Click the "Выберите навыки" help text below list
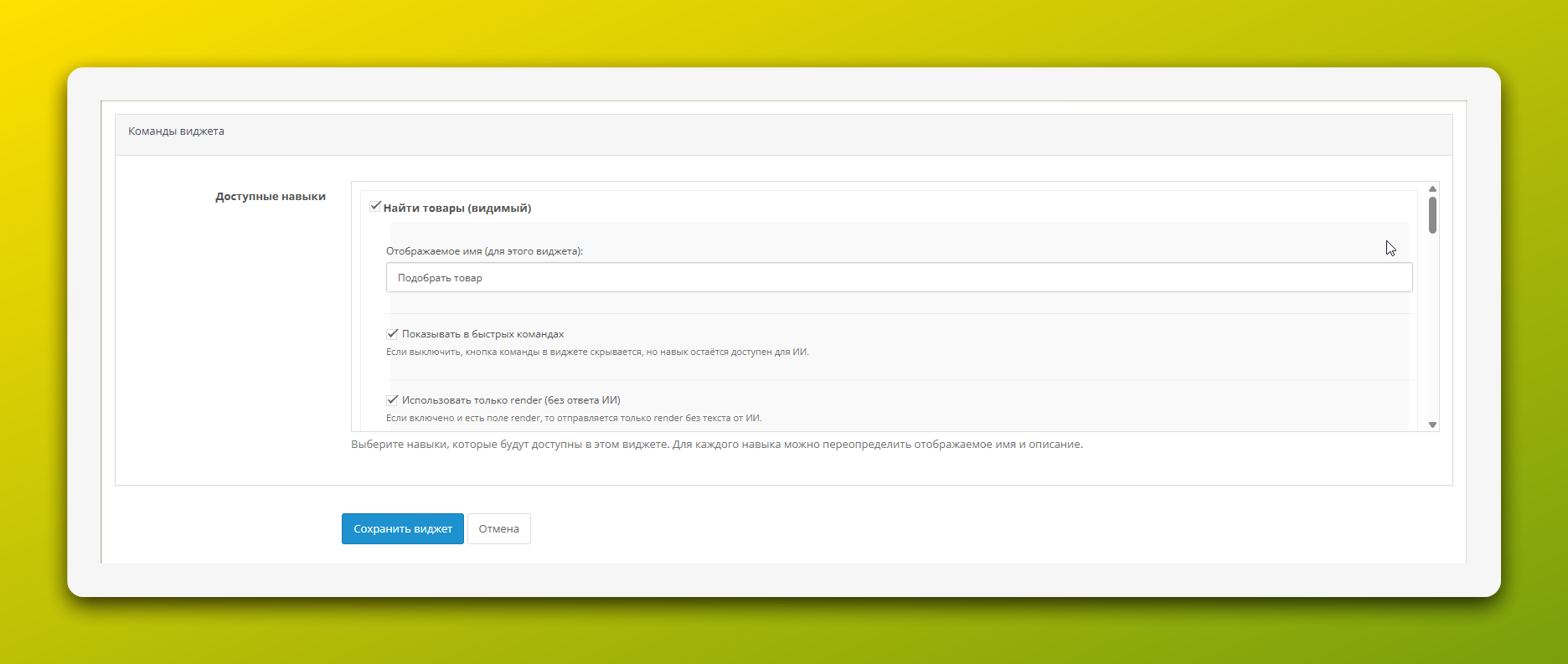Screen dimensions: 1568x664 [x=716, y=445]
